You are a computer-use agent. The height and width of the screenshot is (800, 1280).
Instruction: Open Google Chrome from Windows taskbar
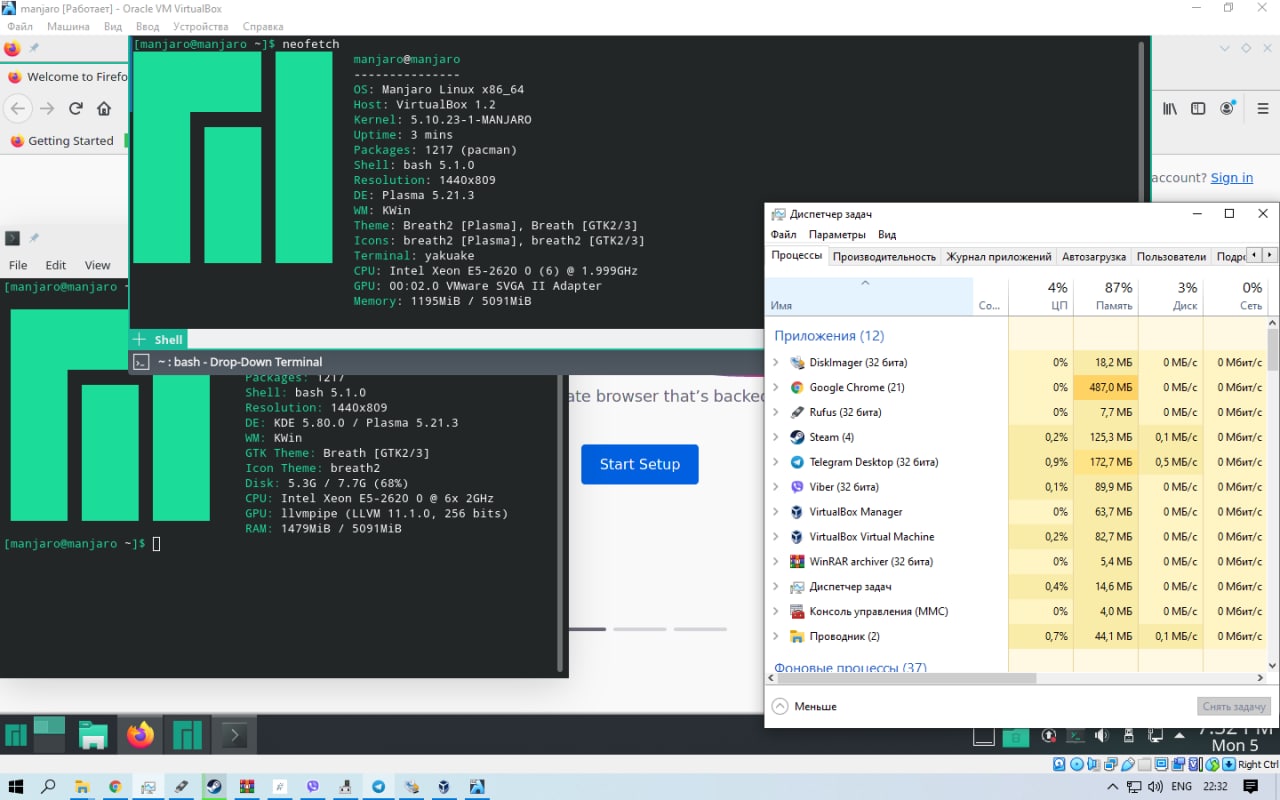point(115,787)
